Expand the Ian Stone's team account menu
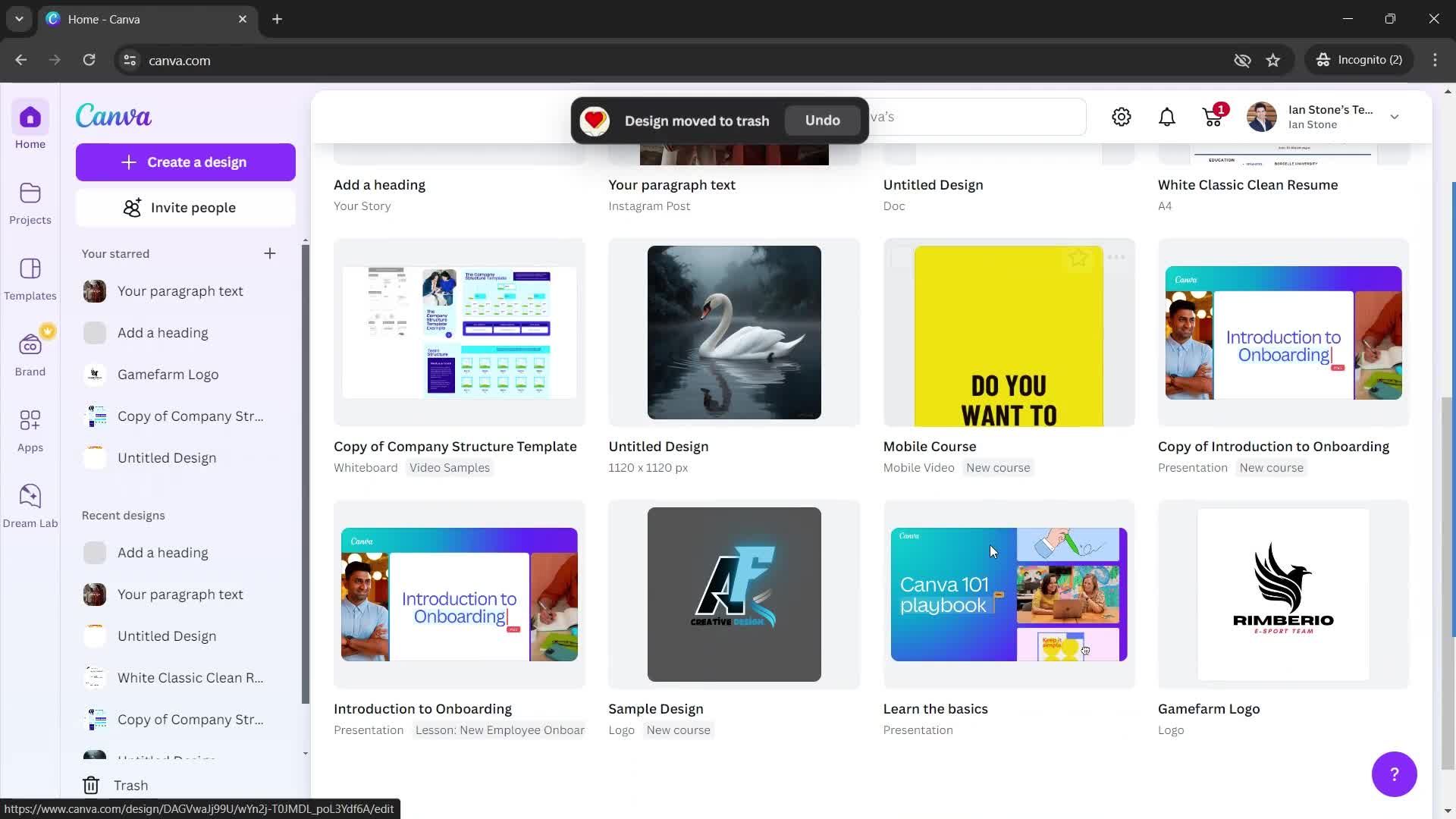The image size is (1456, 819). click(1394, 117)
